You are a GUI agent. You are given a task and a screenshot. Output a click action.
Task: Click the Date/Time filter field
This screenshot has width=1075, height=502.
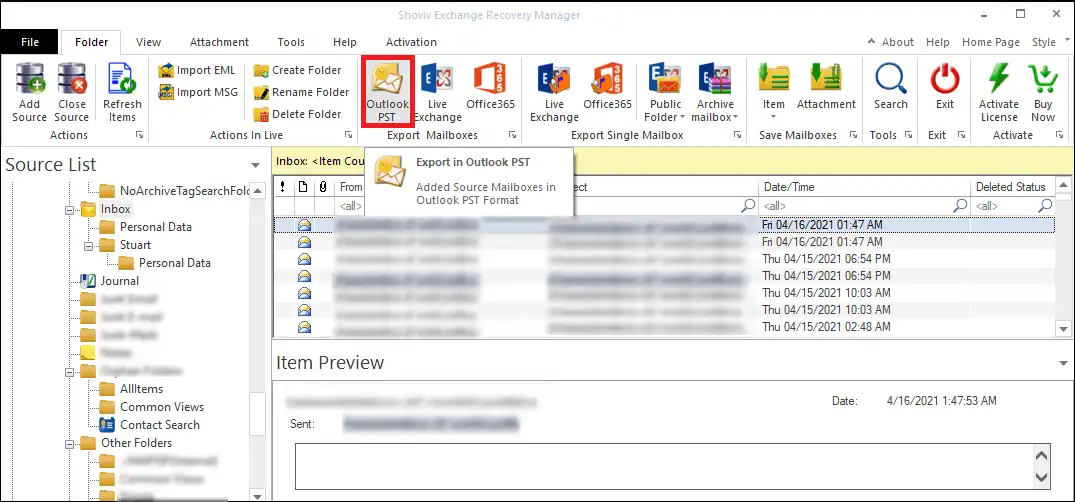[864, 206]
